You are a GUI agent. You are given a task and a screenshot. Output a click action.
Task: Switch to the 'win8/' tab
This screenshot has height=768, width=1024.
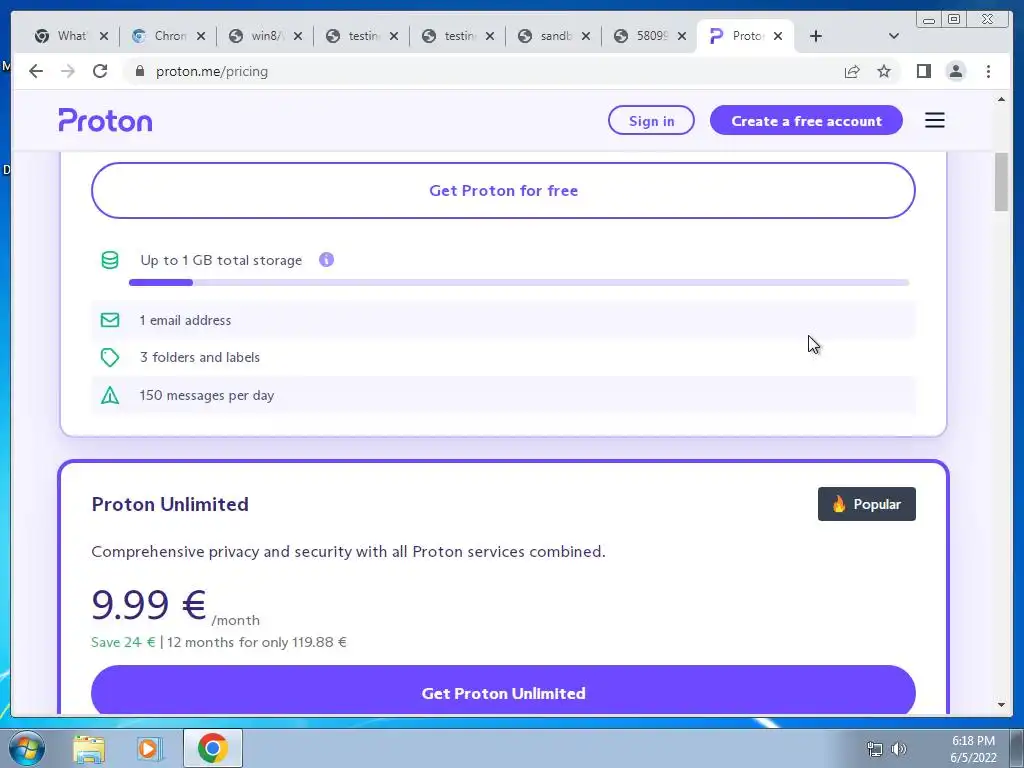264,36
